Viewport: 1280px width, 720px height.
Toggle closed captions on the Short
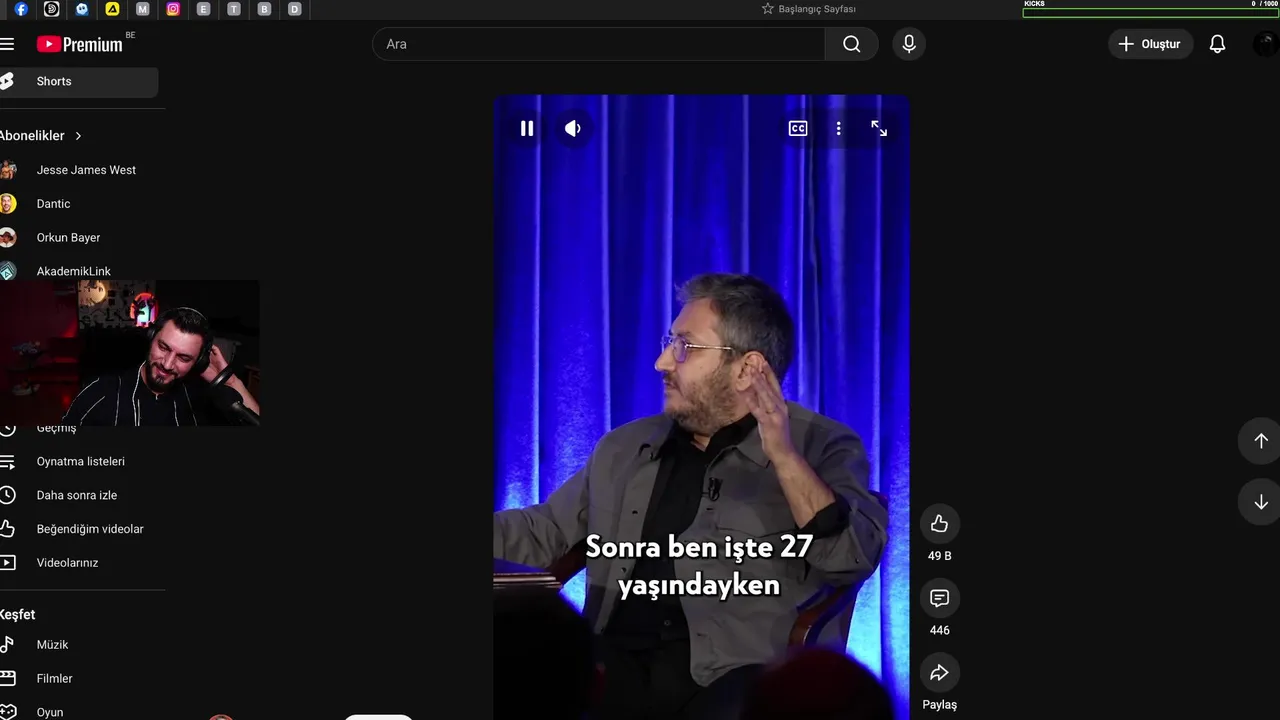point(798,128)
